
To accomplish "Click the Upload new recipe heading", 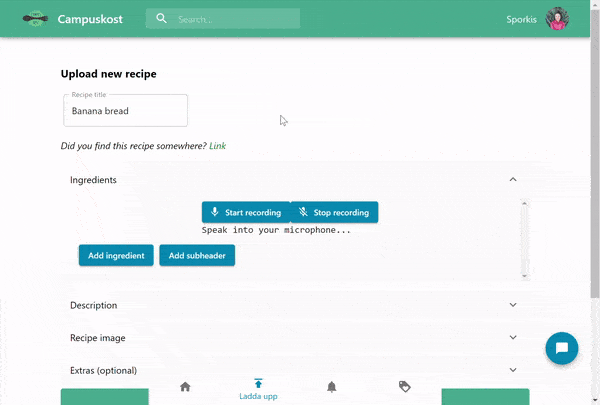I will [109, 74].
